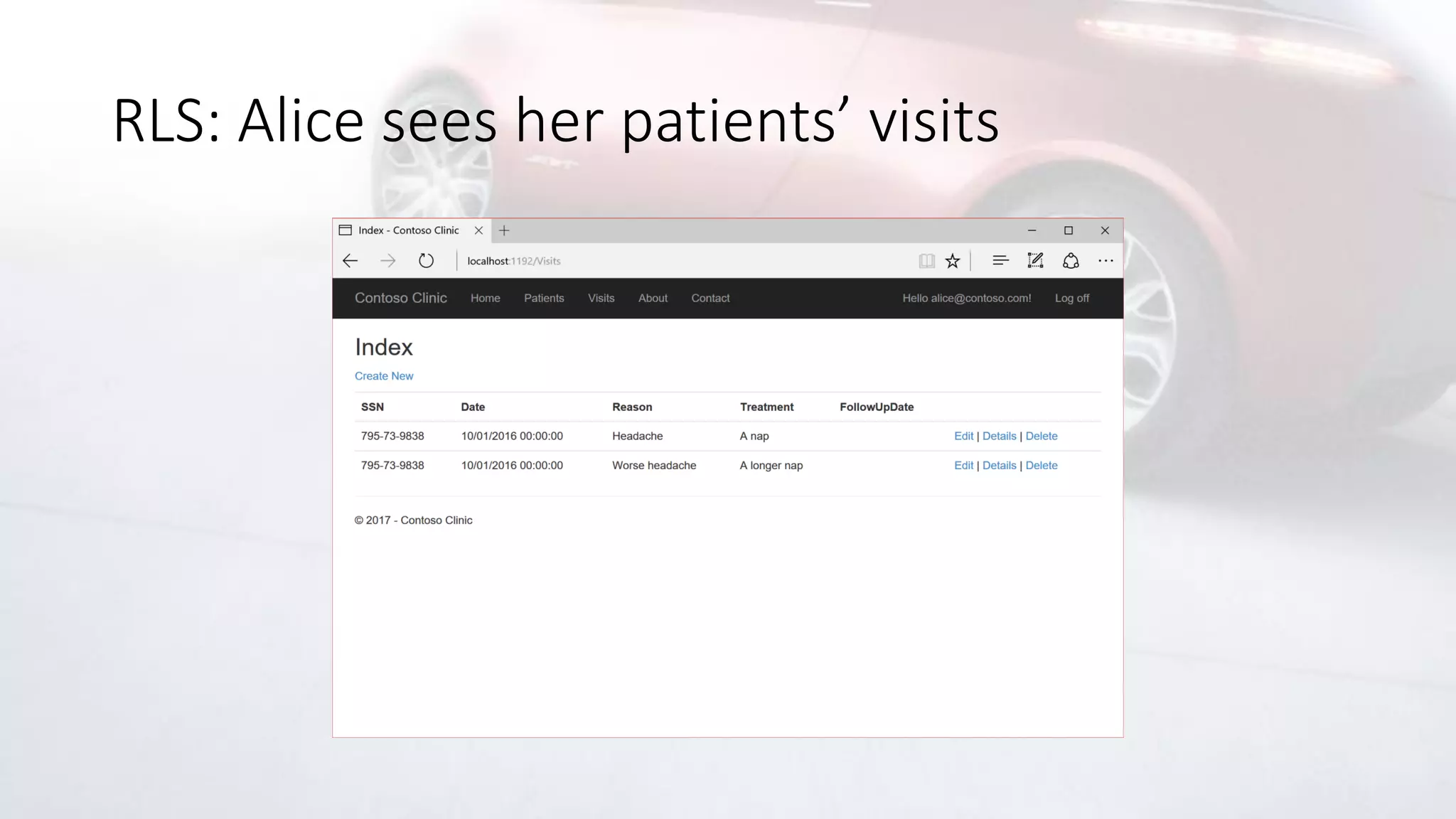Click the Reason column header
Image resolution: width=1456 pixels, height=819 pixels.
[632, 407]
